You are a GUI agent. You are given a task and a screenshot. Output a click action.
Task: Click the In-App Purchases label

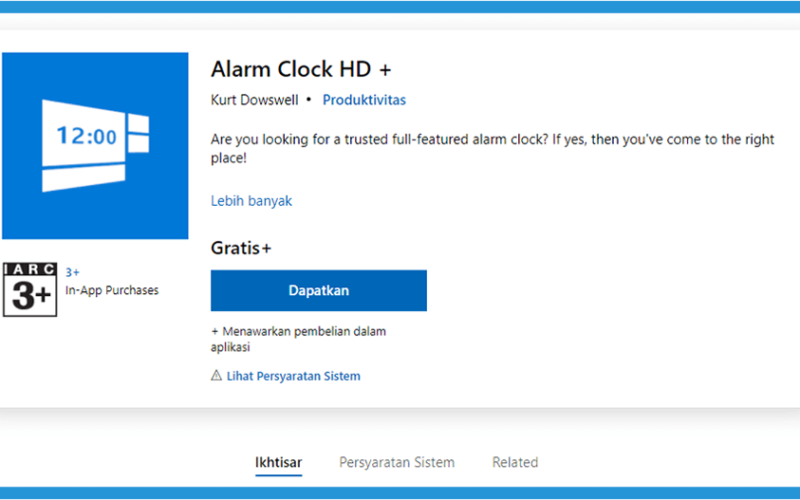click(112, 290)
